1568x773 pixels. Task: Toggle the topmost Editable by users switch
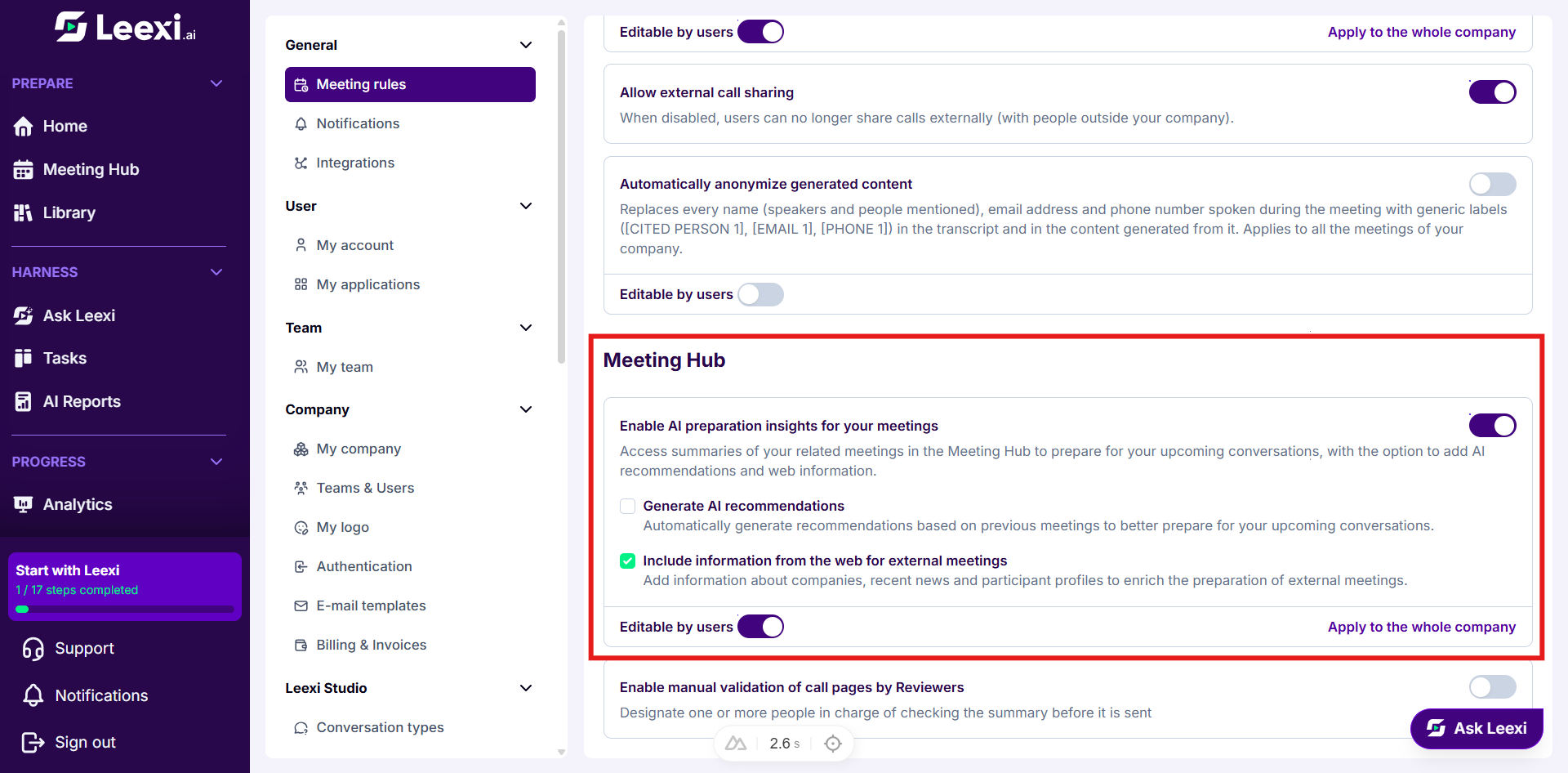(x=760, y=32)
